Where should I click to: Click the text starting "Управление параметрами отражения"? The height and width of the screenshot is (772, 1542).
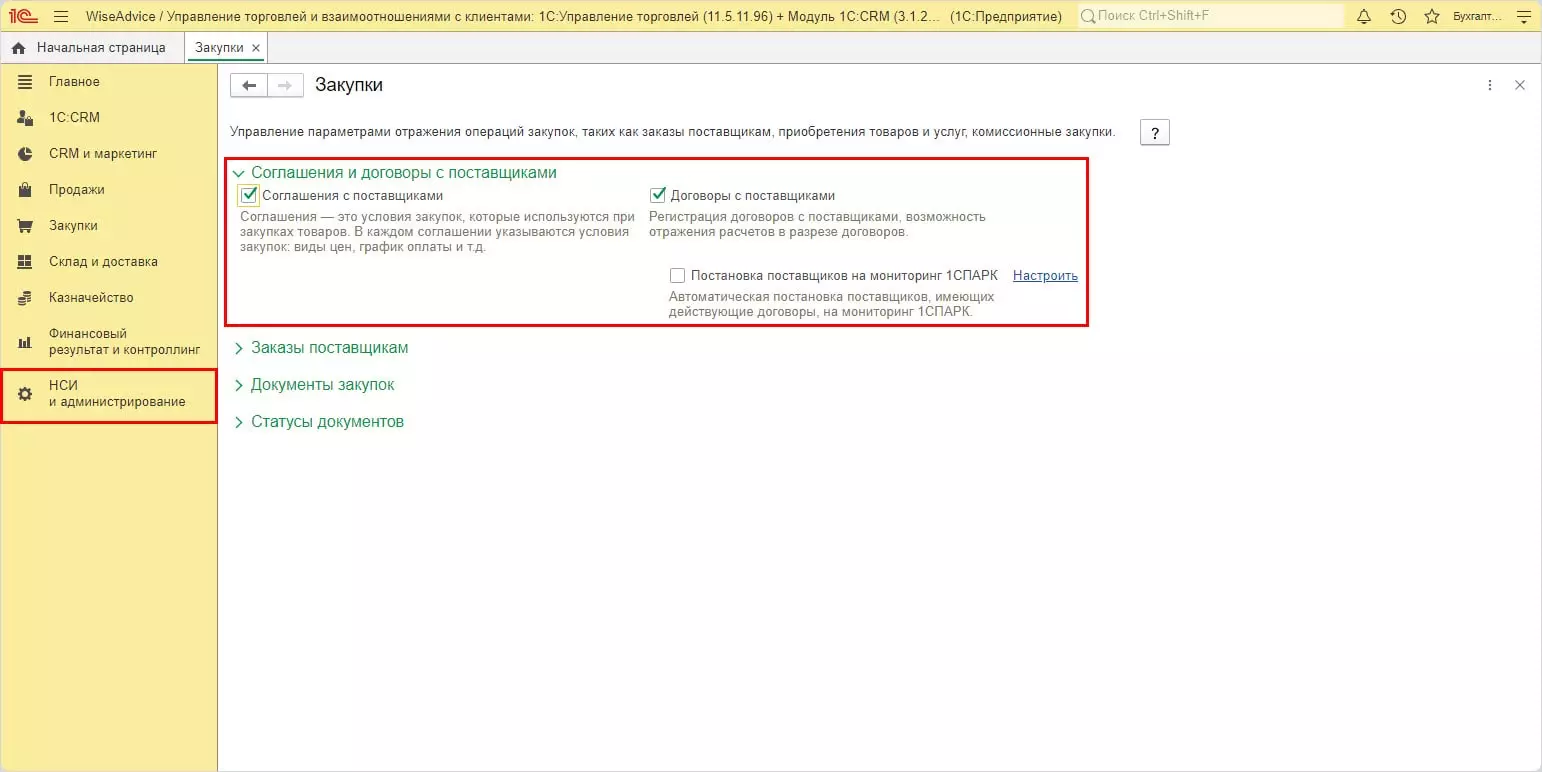pos(672,132)
